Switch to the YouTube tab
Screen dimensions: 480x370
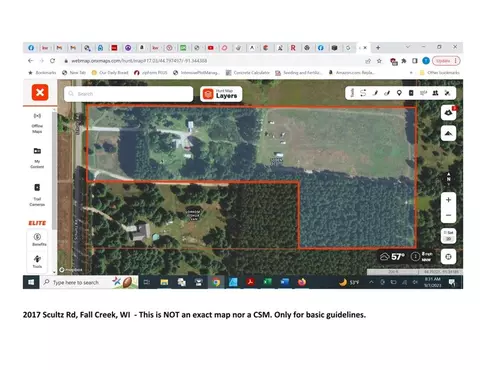click(211, 48)
